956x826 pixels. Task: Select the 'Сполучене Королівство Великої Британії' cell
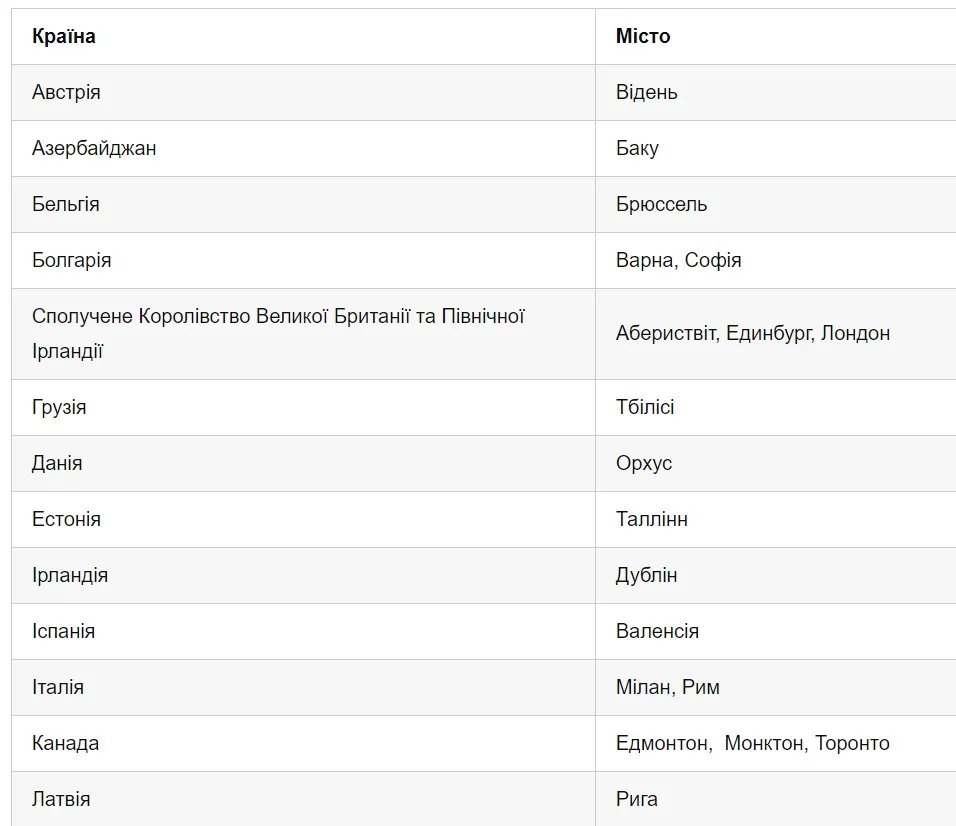point(278,333)
